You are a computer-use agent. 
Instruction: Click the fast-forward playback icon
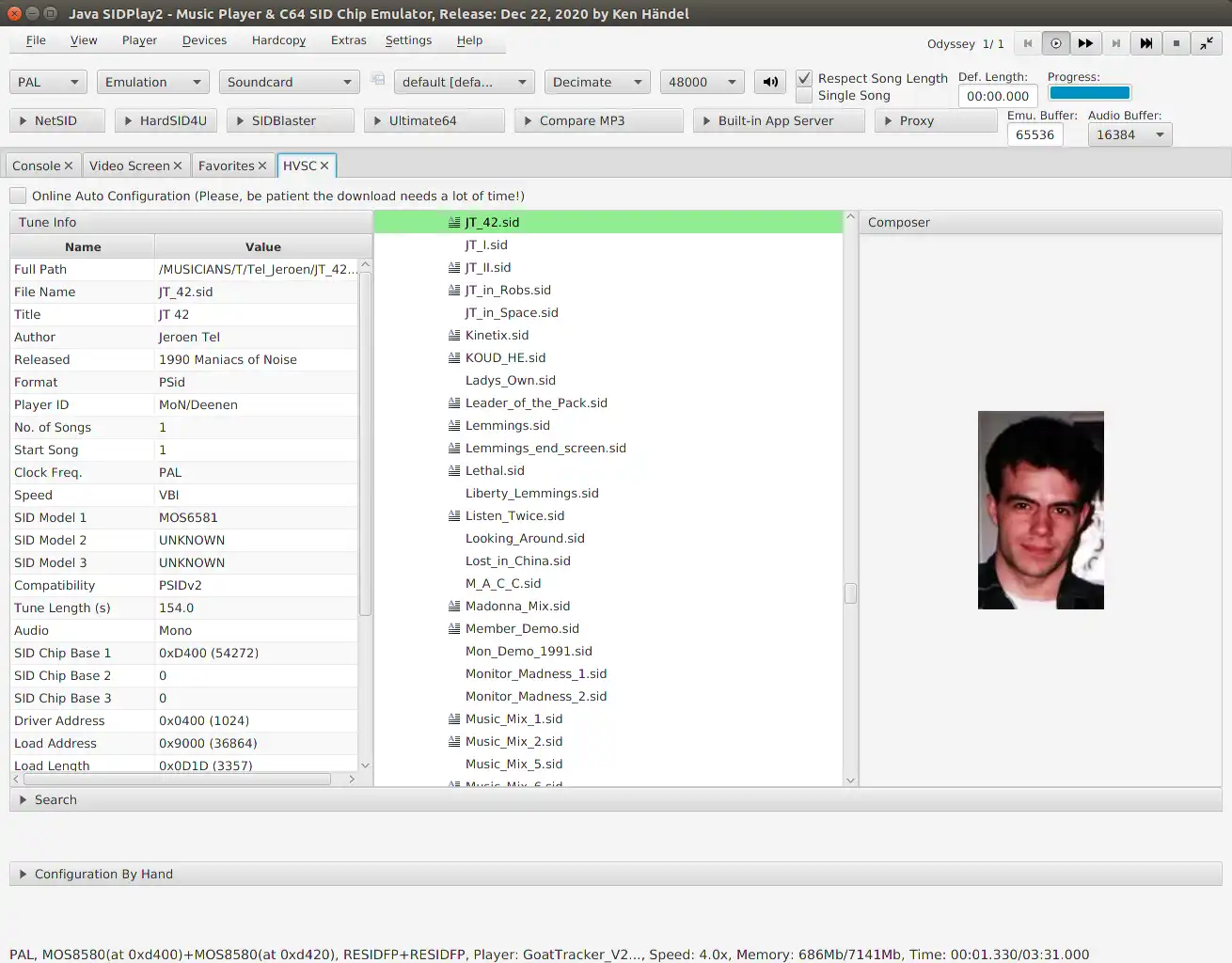[x=1085, y=43]
